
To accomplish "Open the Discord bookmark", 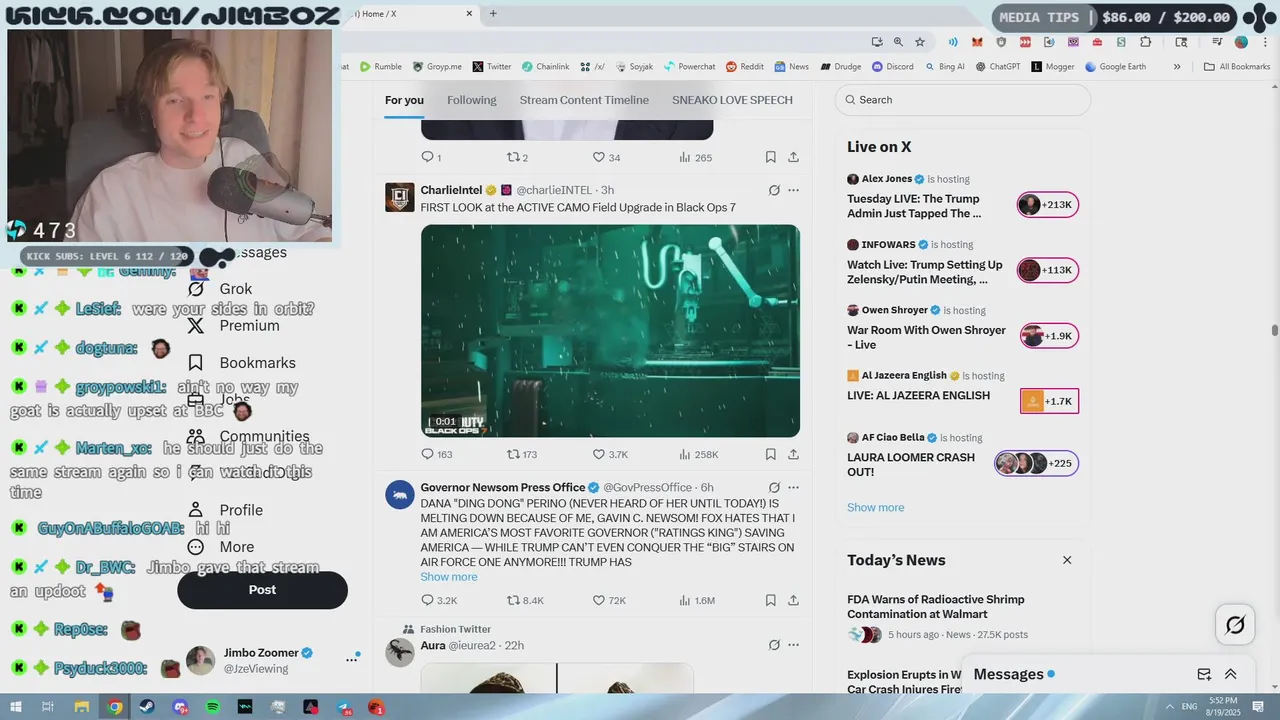I will point(892,67).
